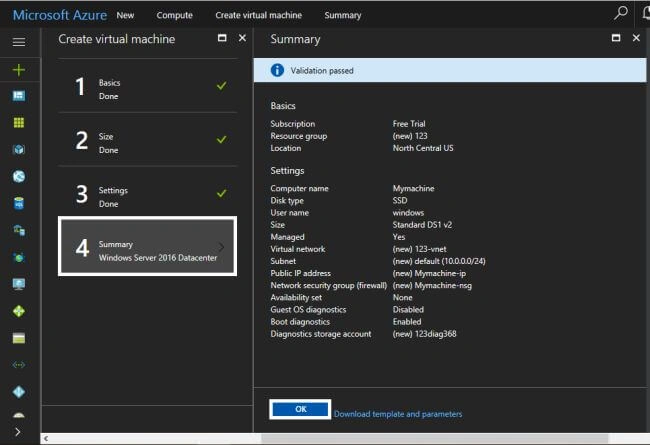Click the green plus New resource icon
650x445 pixels.
19,70
